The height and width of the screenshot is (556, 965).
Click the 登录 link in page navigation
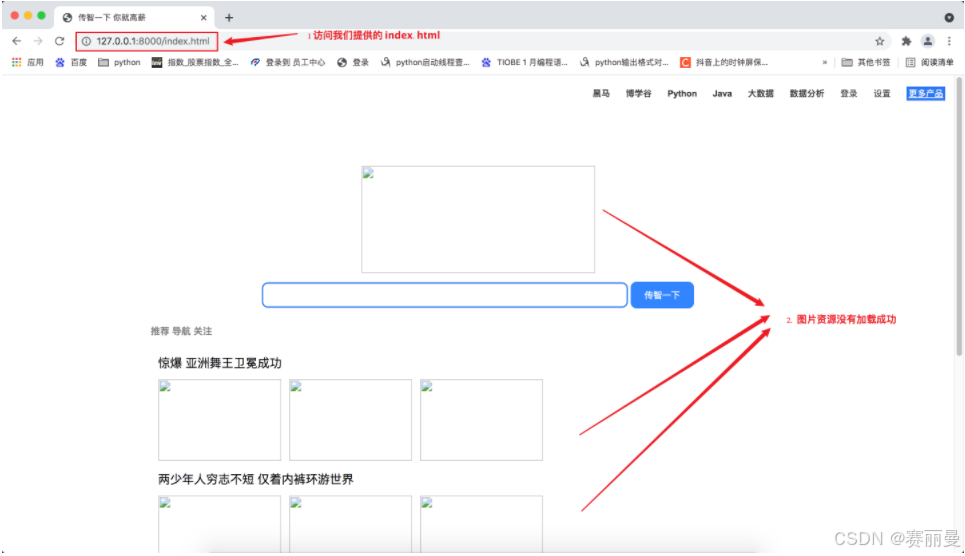point(849,94)
